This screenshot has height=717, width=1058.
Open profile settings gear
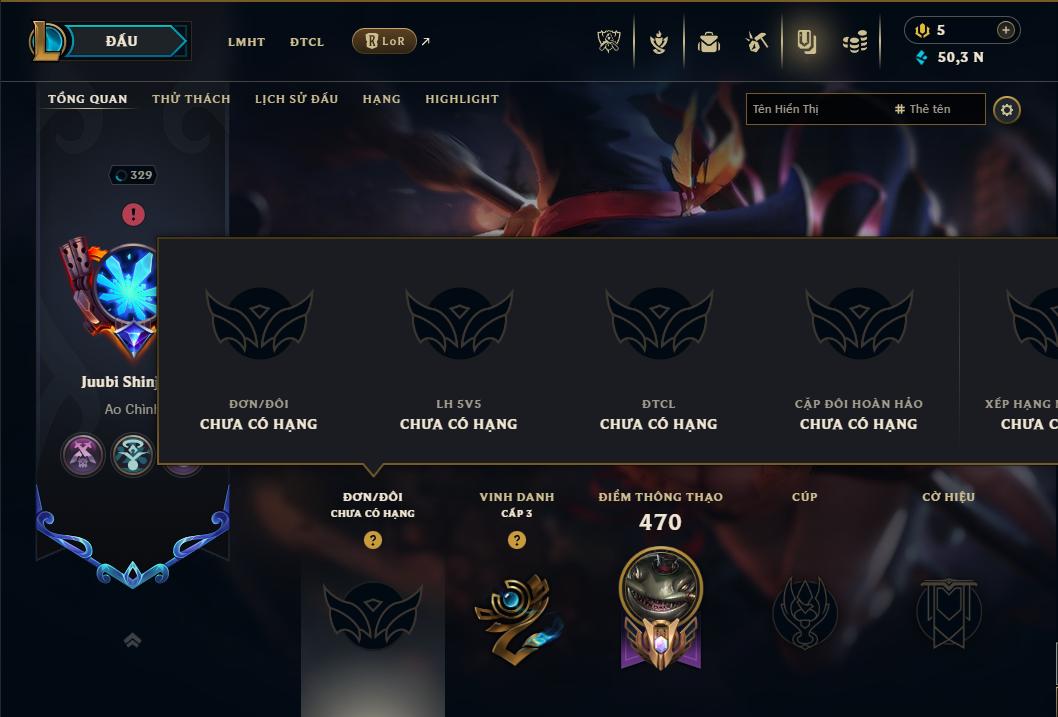coord(1007,110)
